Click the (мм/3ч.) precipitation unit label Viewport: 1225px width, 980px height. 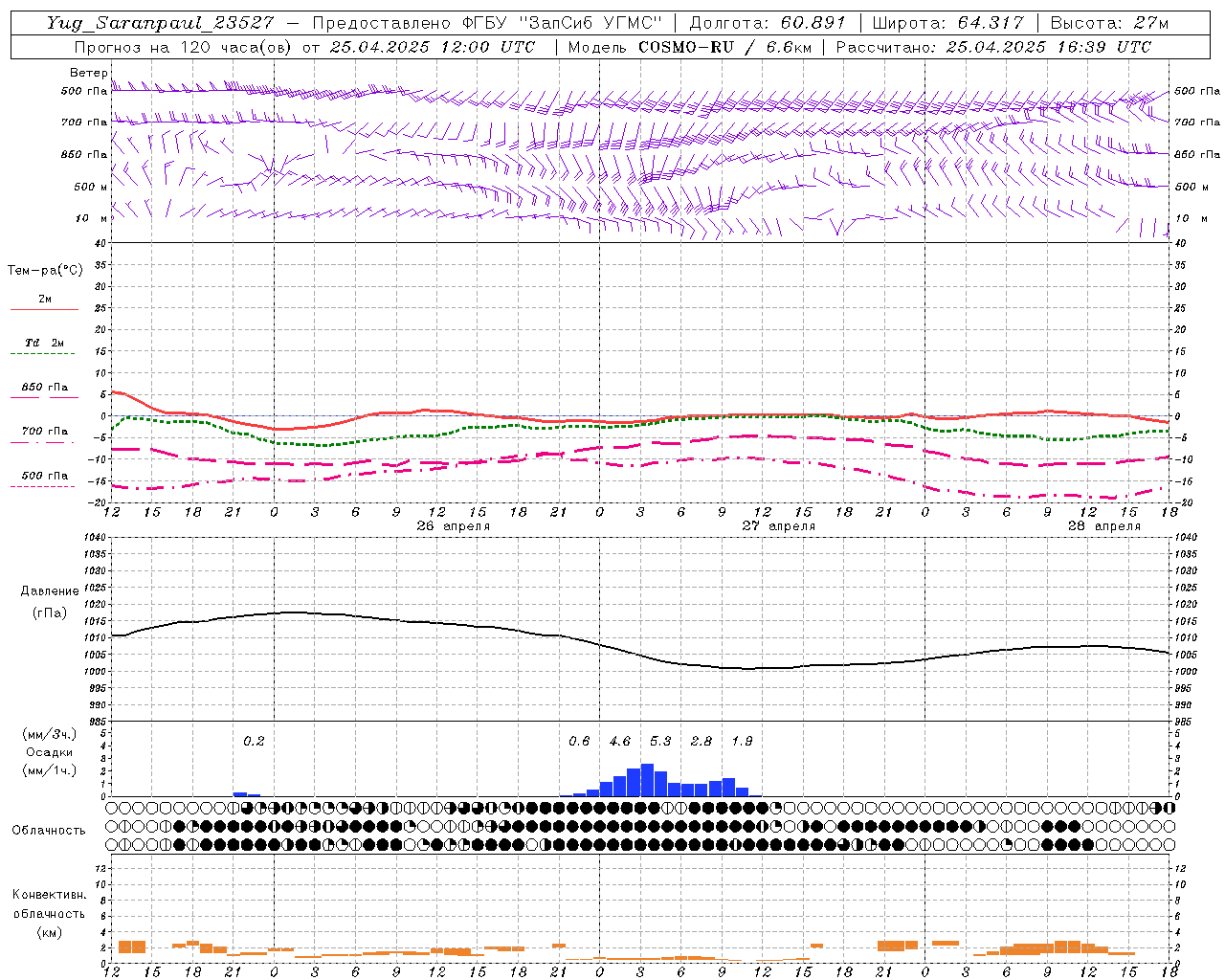pyautogui.click(x=49, y=734)
